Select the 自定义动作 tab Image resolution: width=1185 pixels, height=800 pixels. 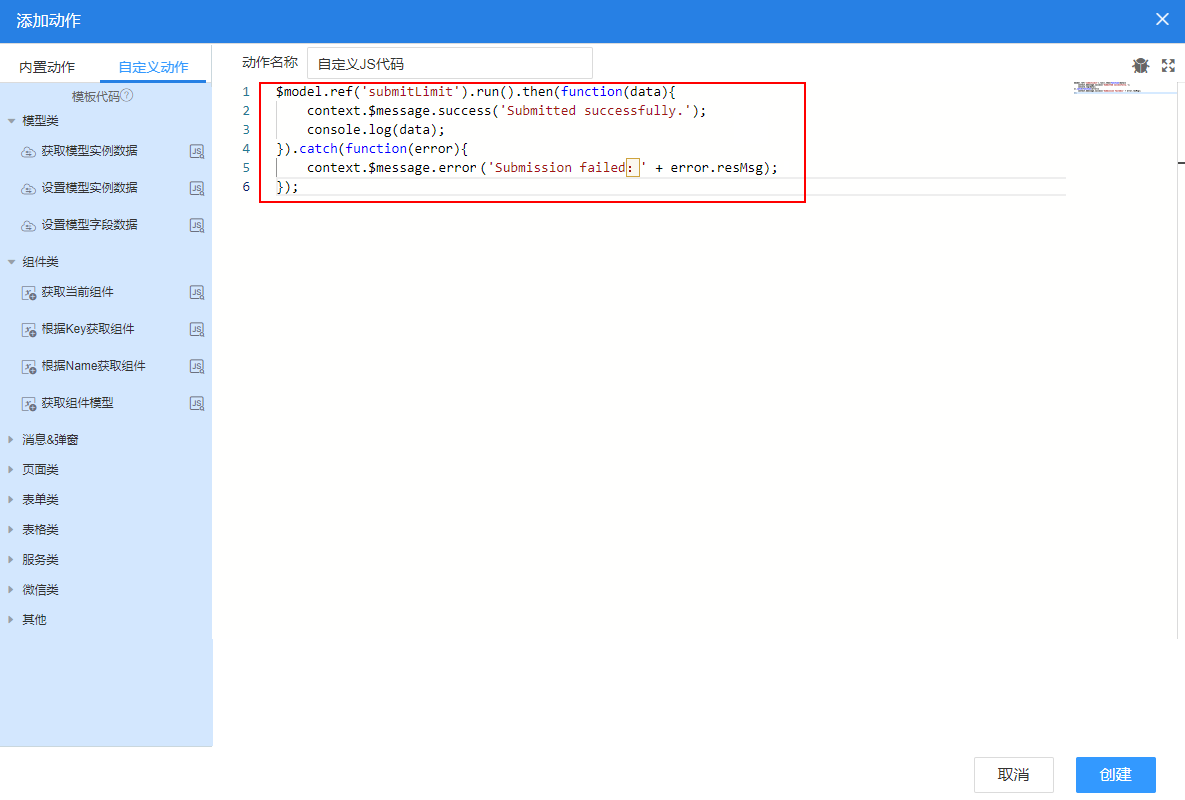click(x=153, y=68)
